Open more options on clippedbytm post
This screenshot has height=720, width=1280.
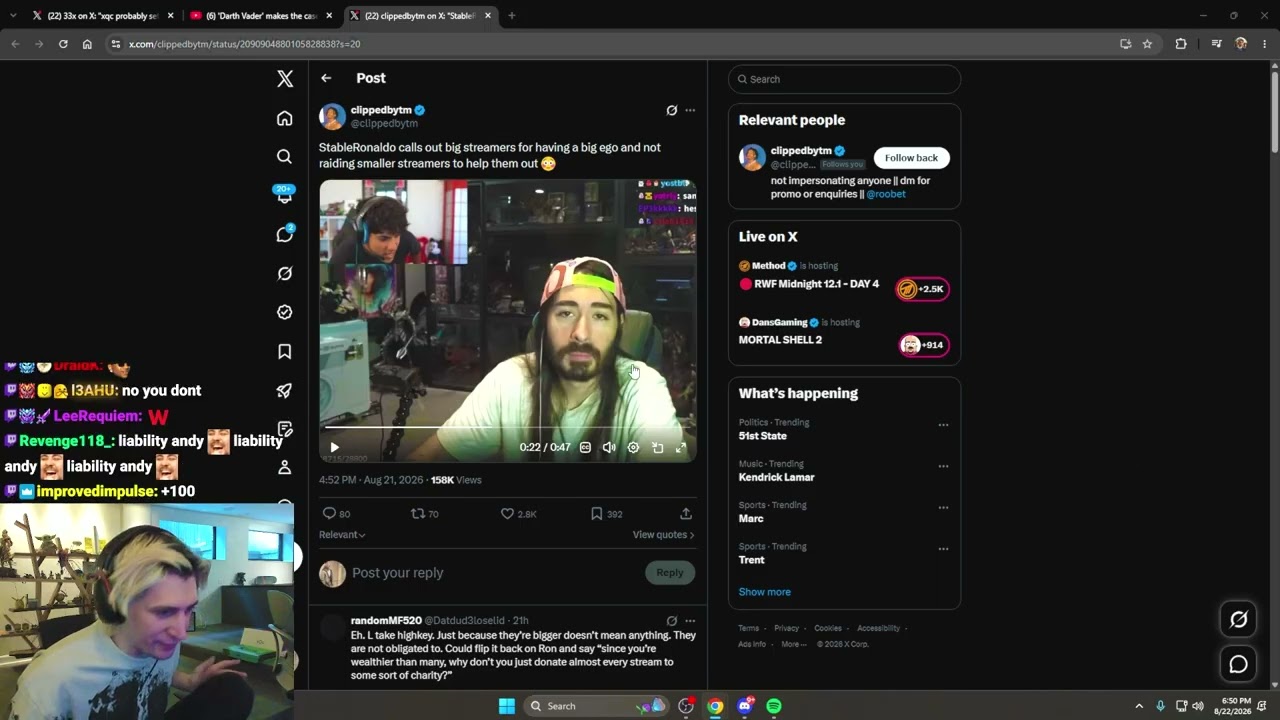[x=690, y=110]
